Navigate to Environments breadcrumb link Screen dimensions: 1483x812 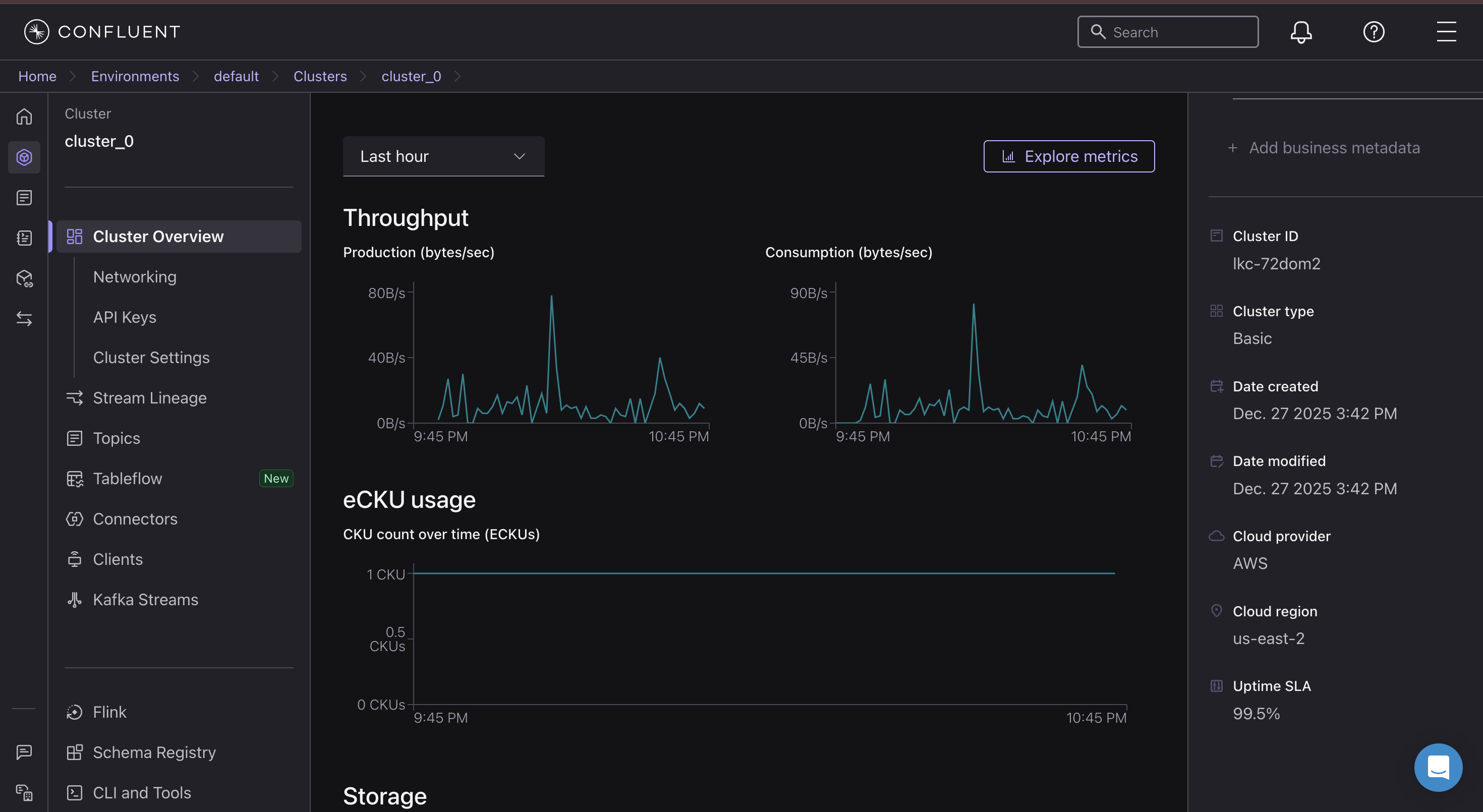tap(135, 77)
